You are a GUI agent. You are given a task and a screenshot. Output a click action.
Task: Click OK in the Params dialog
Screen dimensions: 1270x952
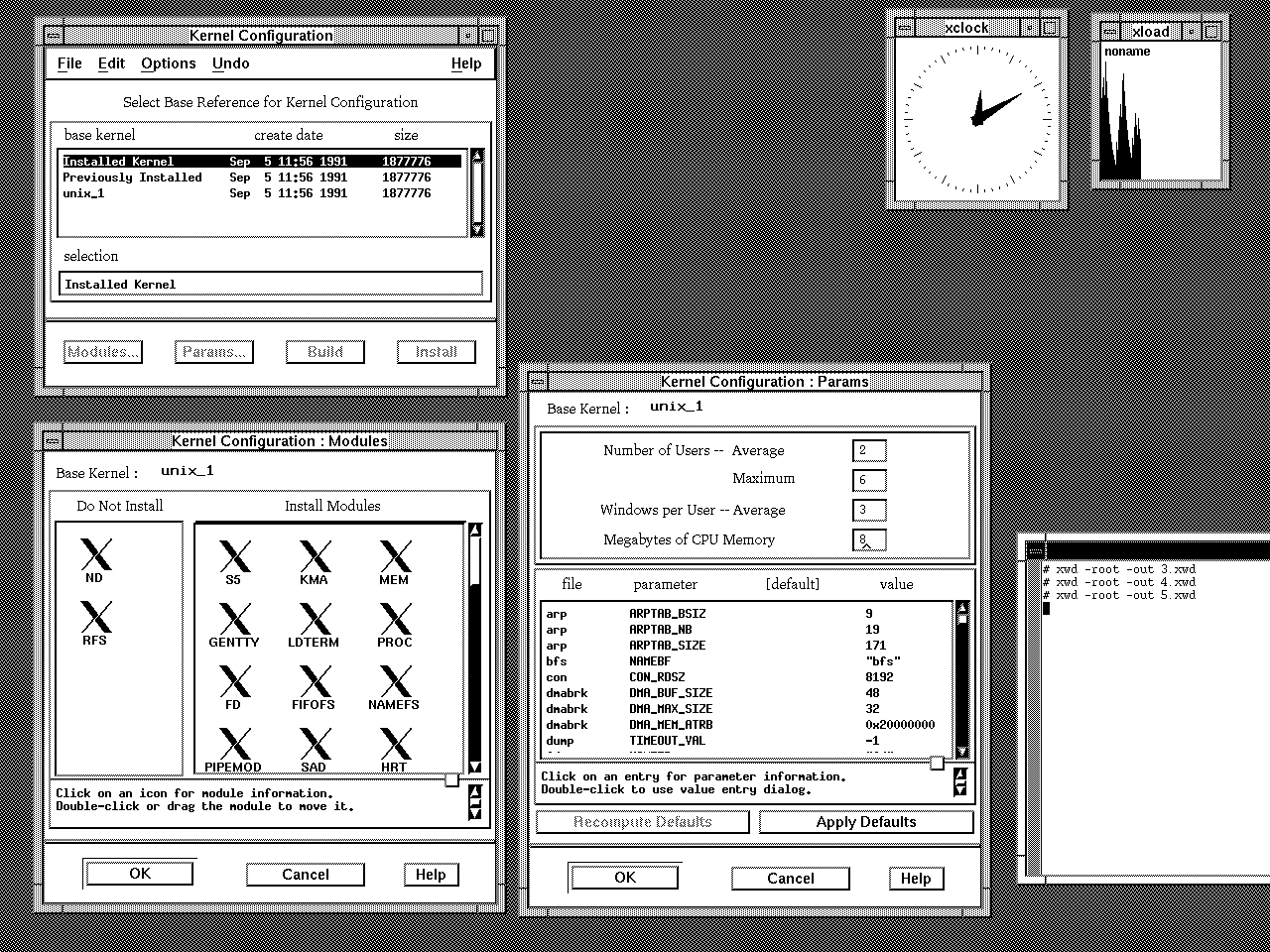pos(625,878)
